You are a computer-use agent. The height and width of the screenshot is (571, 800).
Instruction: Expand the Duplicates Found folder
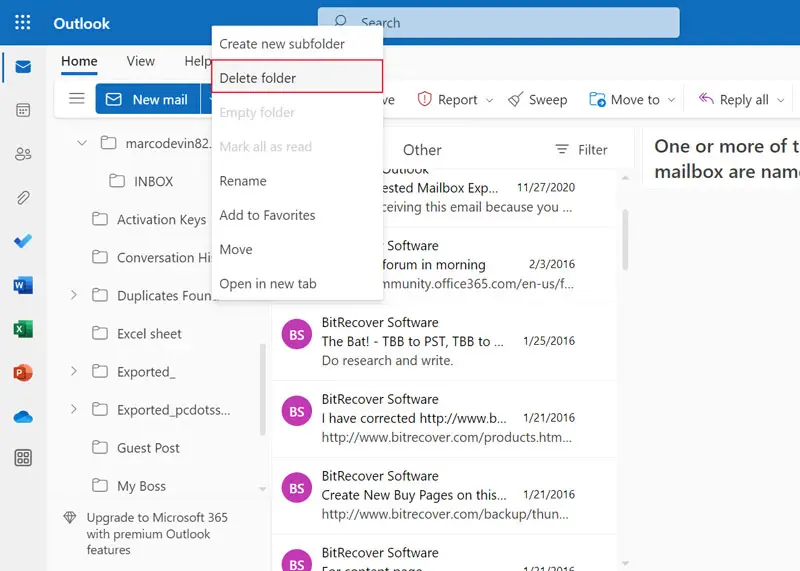coord(73,295)
